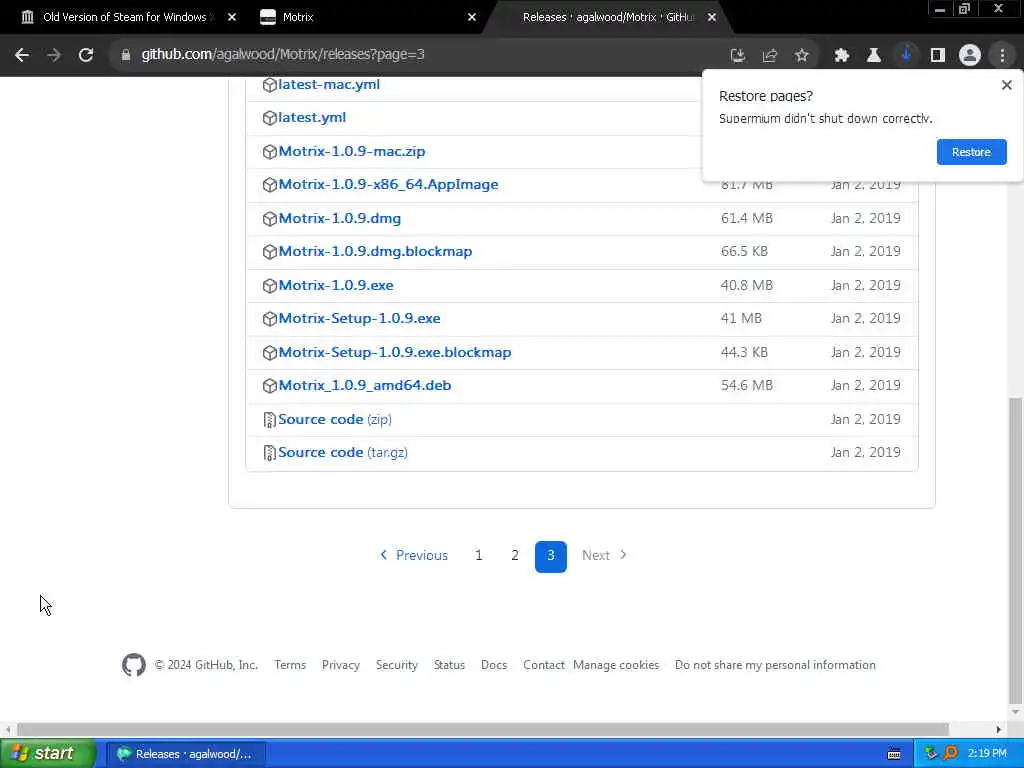Click Manage cookies in the footer
Viewport: 1024px width, 768px height.
coord(616,665)
